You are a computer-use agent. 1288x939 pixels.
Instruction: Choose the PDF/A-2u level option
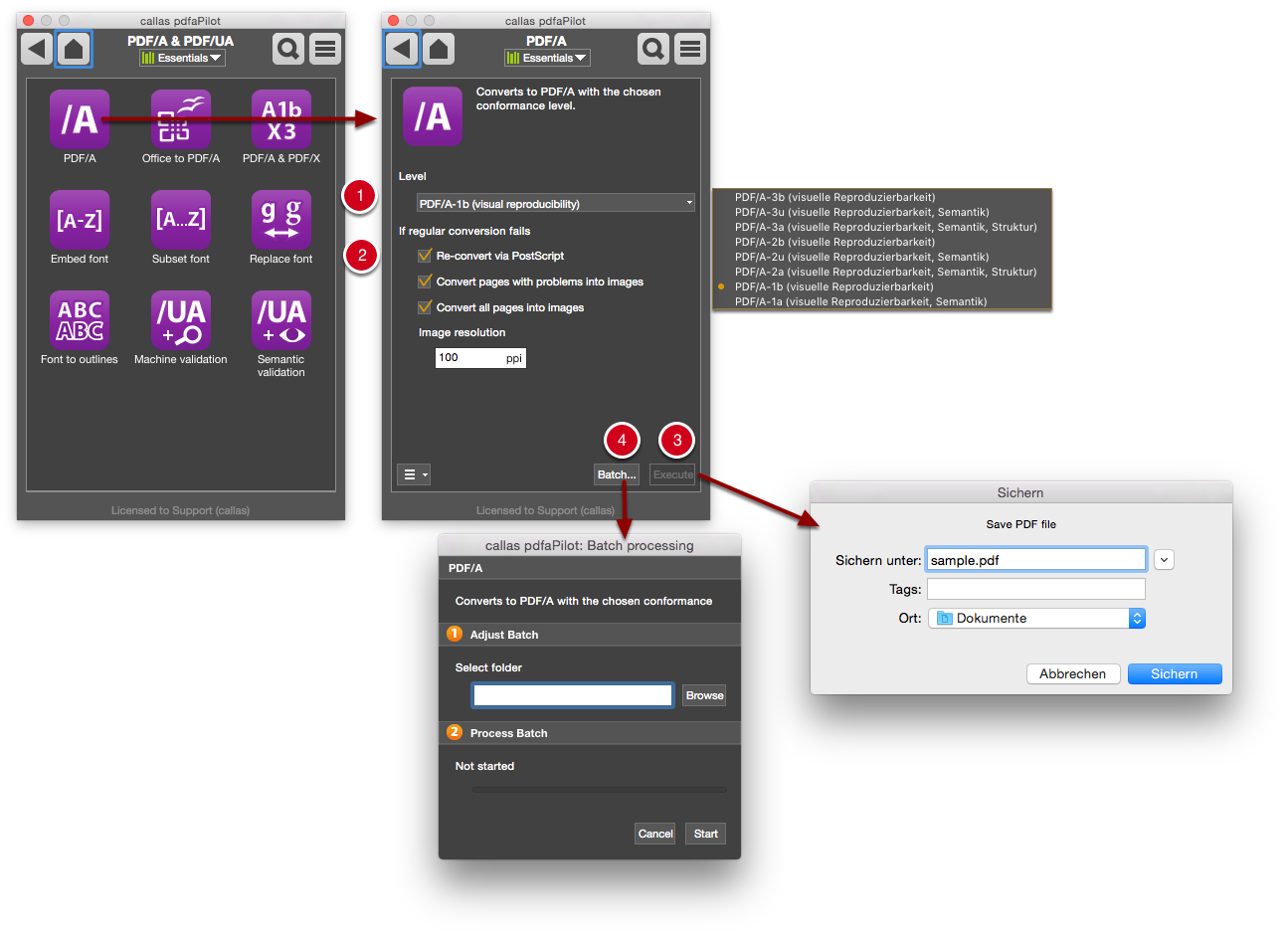[x=862, y=257]
